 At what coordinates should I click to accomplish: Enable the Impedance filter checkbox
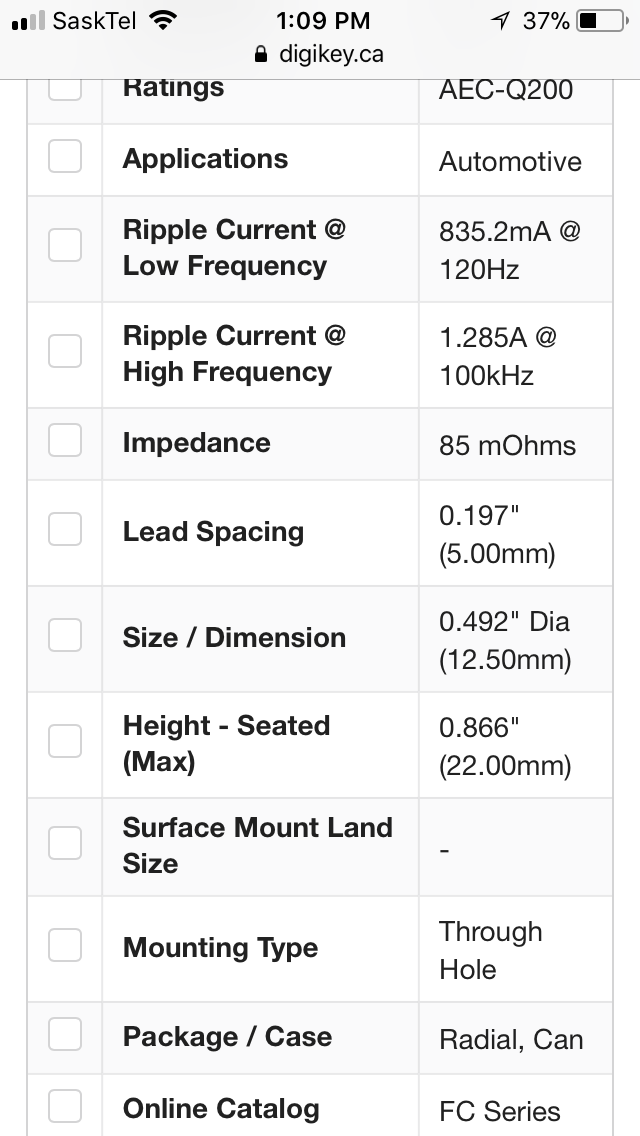(x=65, y=440)
